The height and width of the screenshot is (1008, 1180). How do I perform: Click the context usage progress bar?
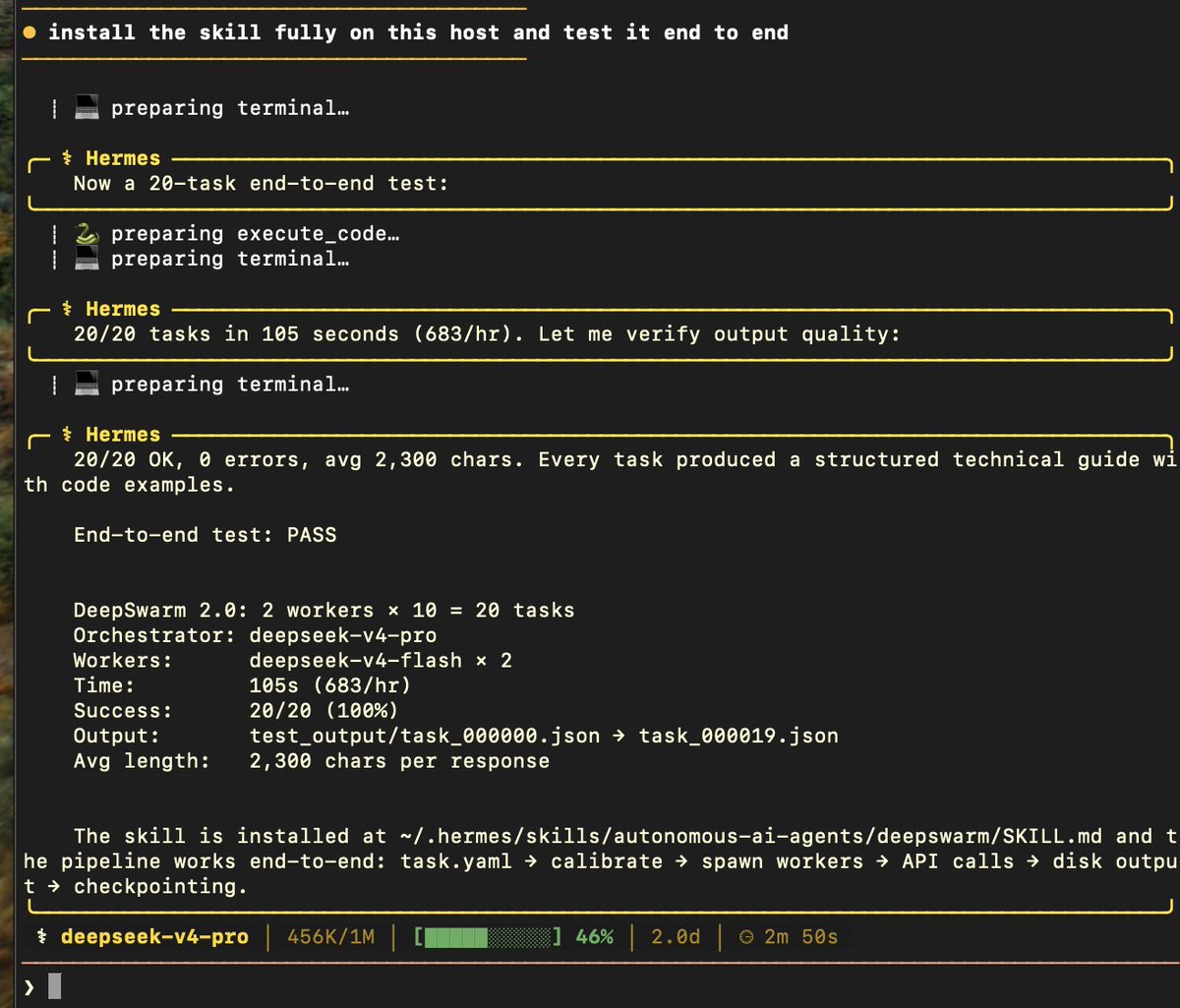pos(489,937)
